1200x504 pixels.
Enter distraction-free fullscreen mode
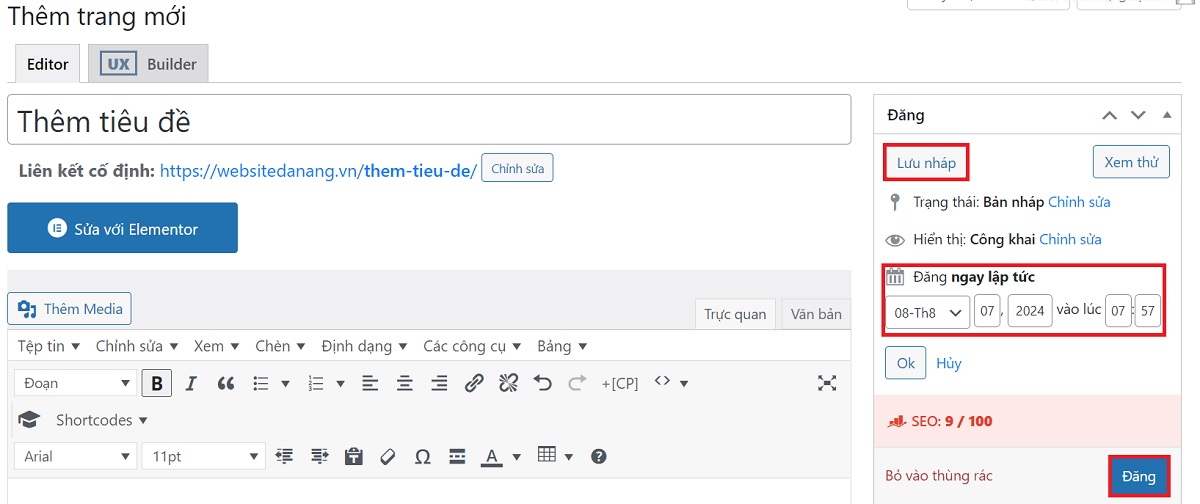827,383
